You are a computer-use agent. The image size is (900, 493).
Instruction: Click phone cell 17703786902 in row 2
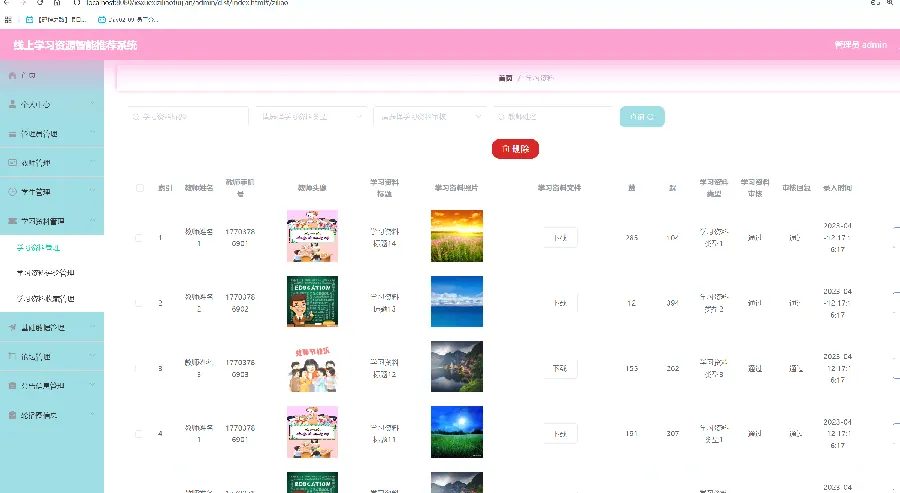tap(240, 303)
